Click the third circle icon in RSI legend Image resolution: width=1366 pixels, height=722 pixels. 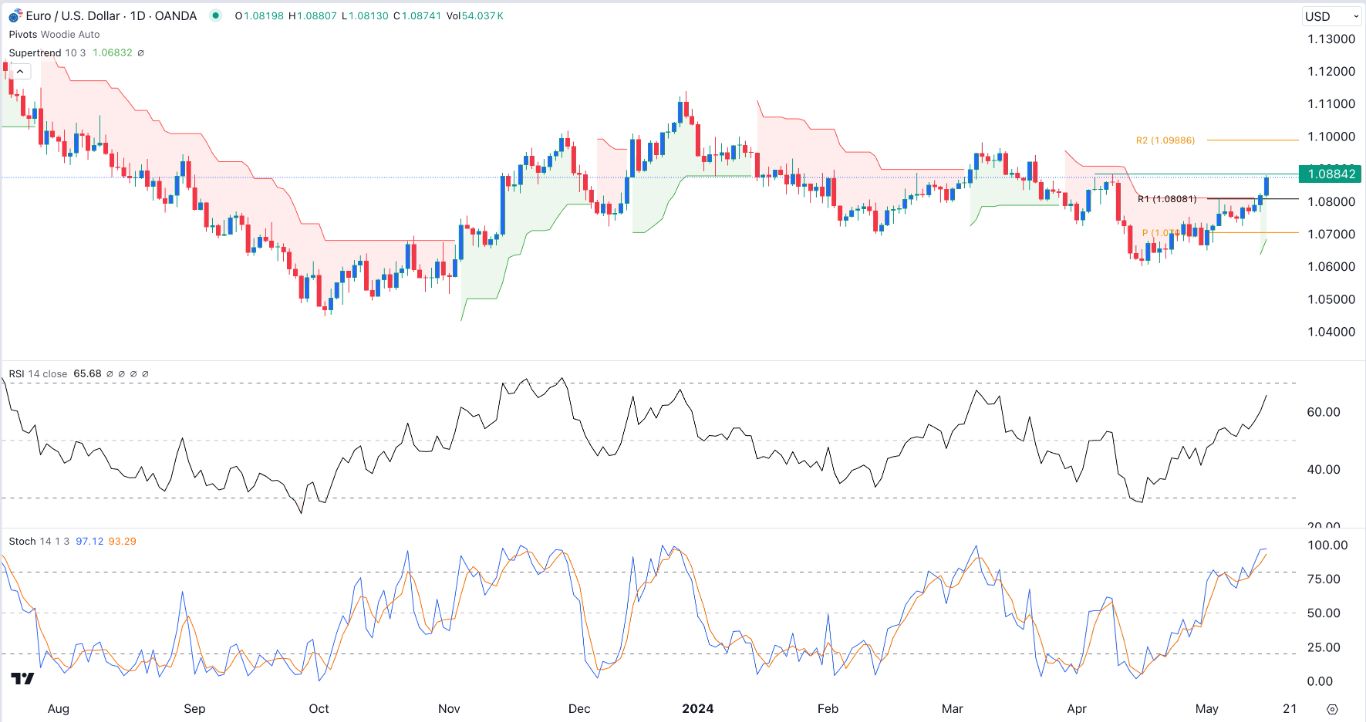[x=133, y=373]
